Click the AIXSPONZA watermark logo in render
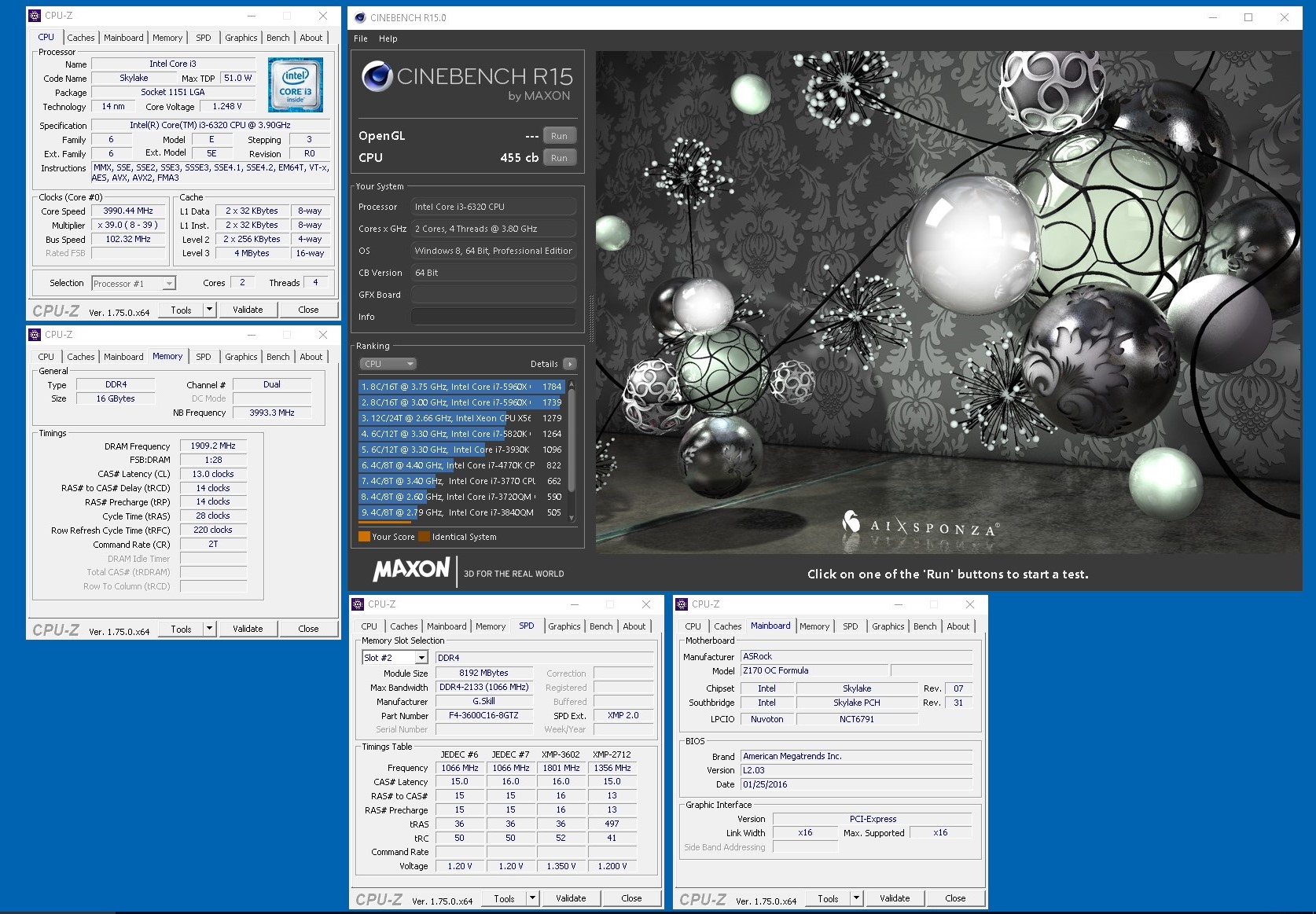The image size is (1316, 914). tap(920, 525)
